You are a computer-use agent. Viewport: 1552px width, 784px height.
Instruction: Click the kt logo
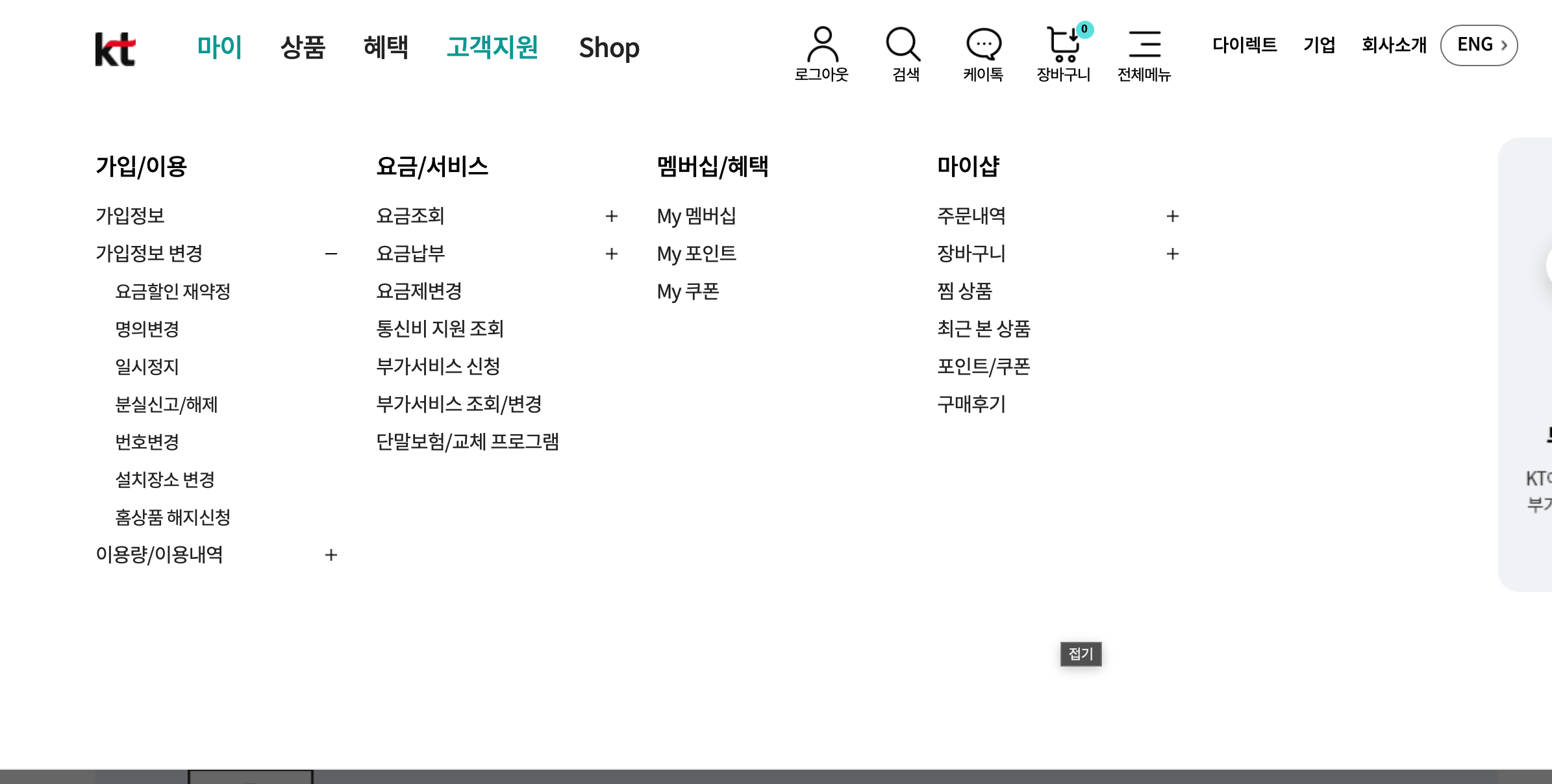coord(115,49)
